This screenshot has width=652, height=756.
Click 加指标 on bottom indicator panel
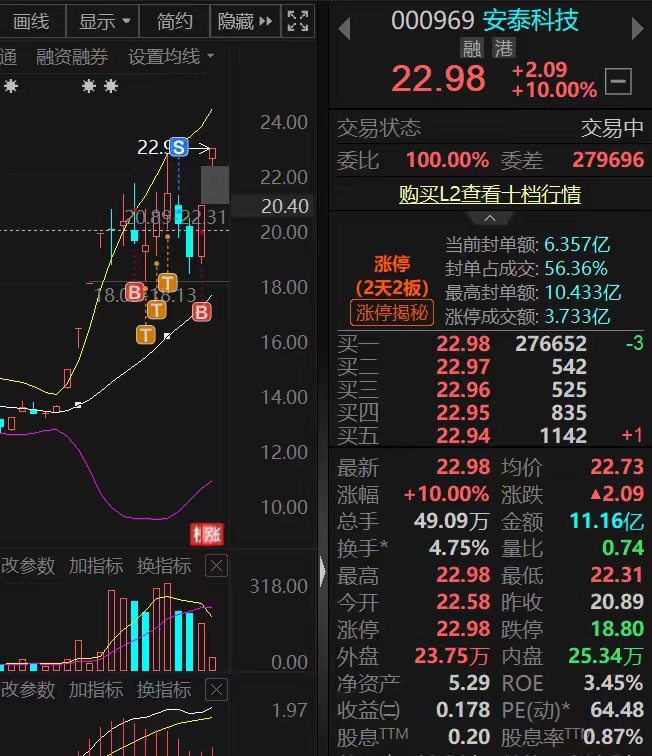click(95, 690)
